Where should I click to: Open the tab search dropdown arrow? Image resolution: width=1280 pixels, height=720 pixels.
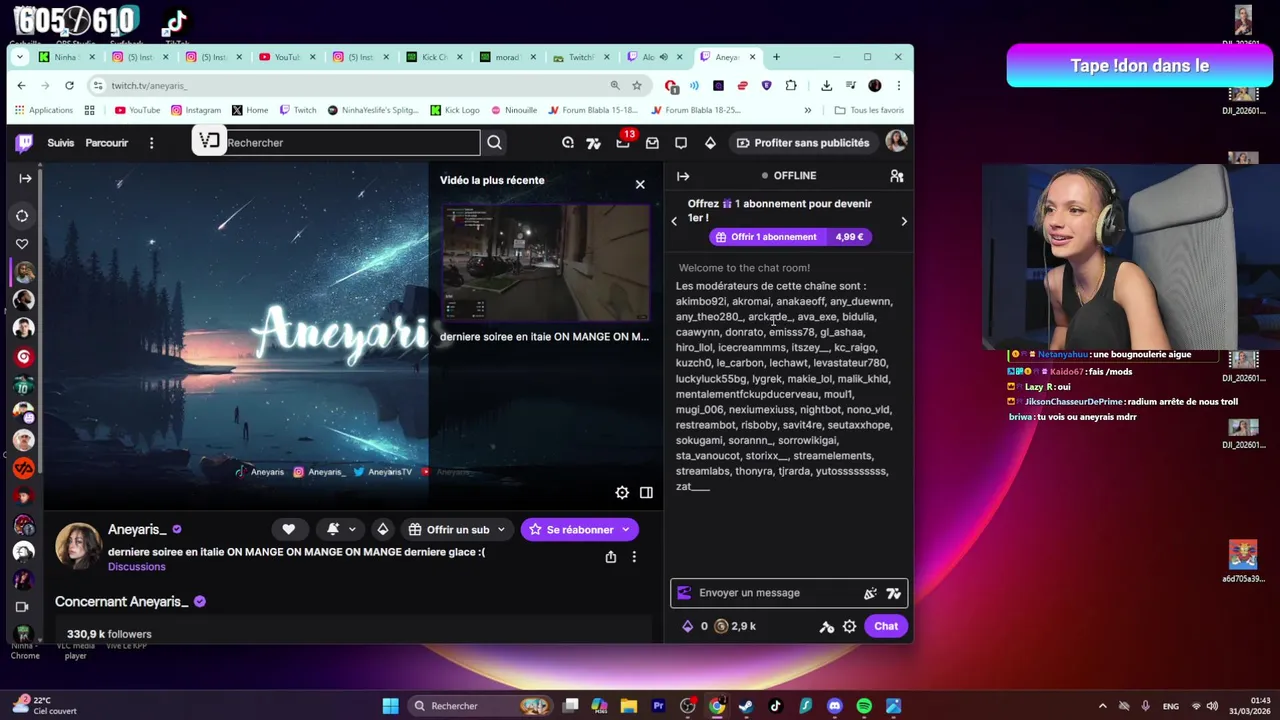[x=21, y=57]
